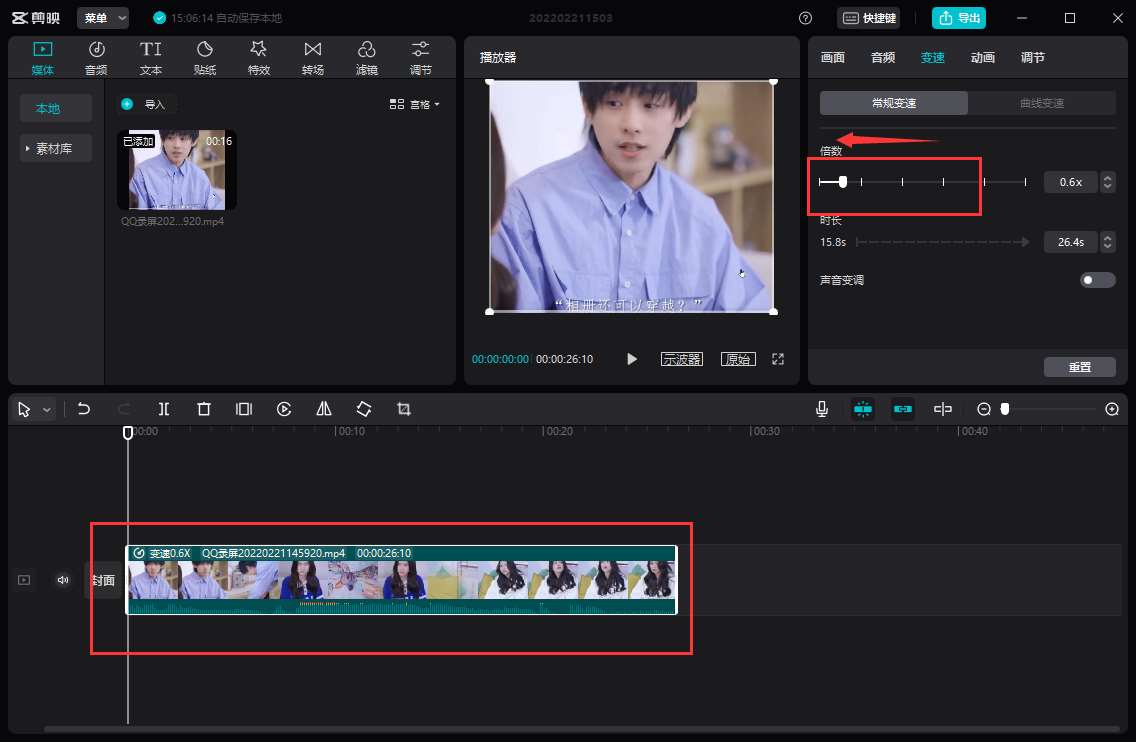Toggle the 自动吸附 snapping icon
The height and width of the screenshot is (742, 1136).
pos(863,409)
